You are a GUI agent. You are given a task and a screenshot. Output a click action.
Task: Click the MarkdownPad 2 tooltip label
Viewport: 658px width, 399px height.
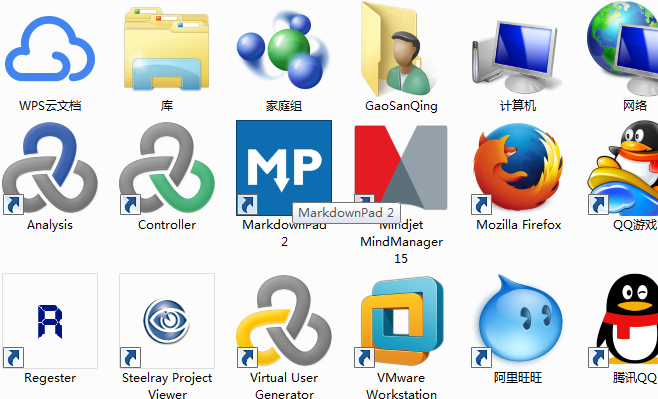(346, 213)
